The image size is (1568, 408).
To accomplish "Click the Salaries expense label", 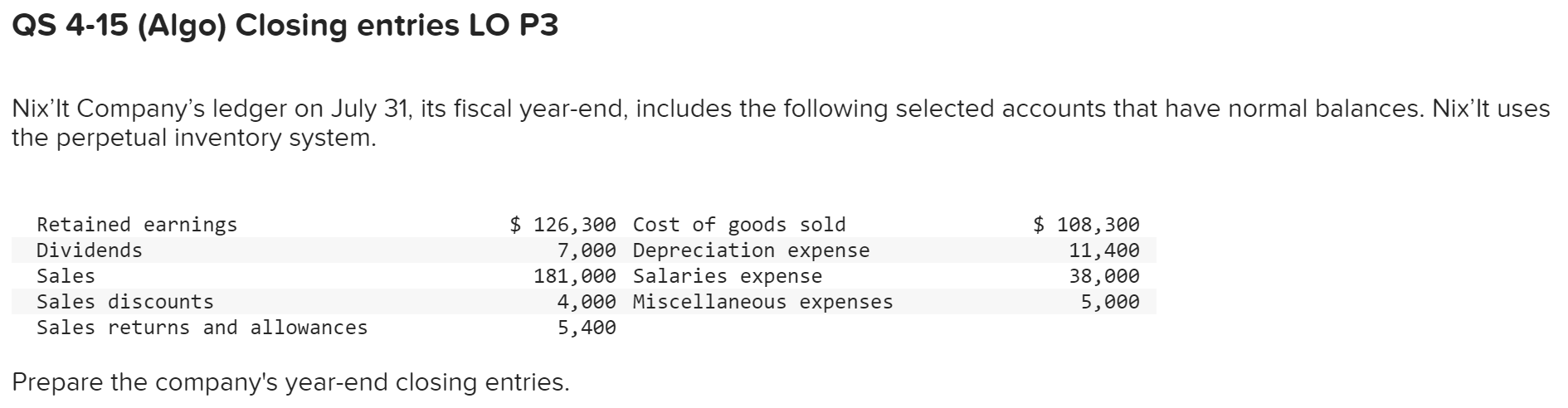I will 727,276.
